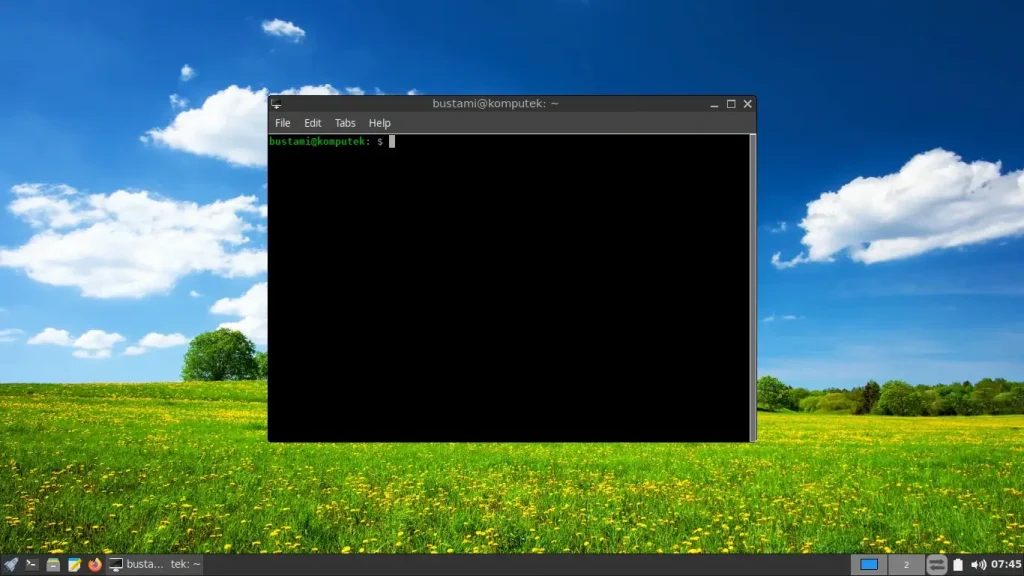The width and height of the screenshot is (1024, 576).
Task: Click the 07:45 panel clock
Action: pyautogui.click(x=1006, y=564)
